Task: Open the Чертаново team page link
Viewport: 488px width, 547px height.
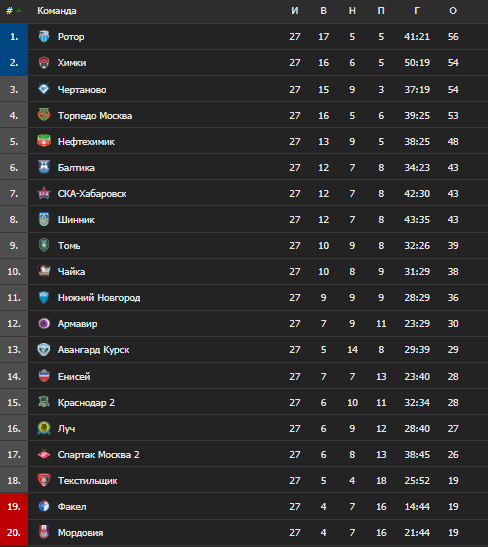Action: click(x=82, y=90)
